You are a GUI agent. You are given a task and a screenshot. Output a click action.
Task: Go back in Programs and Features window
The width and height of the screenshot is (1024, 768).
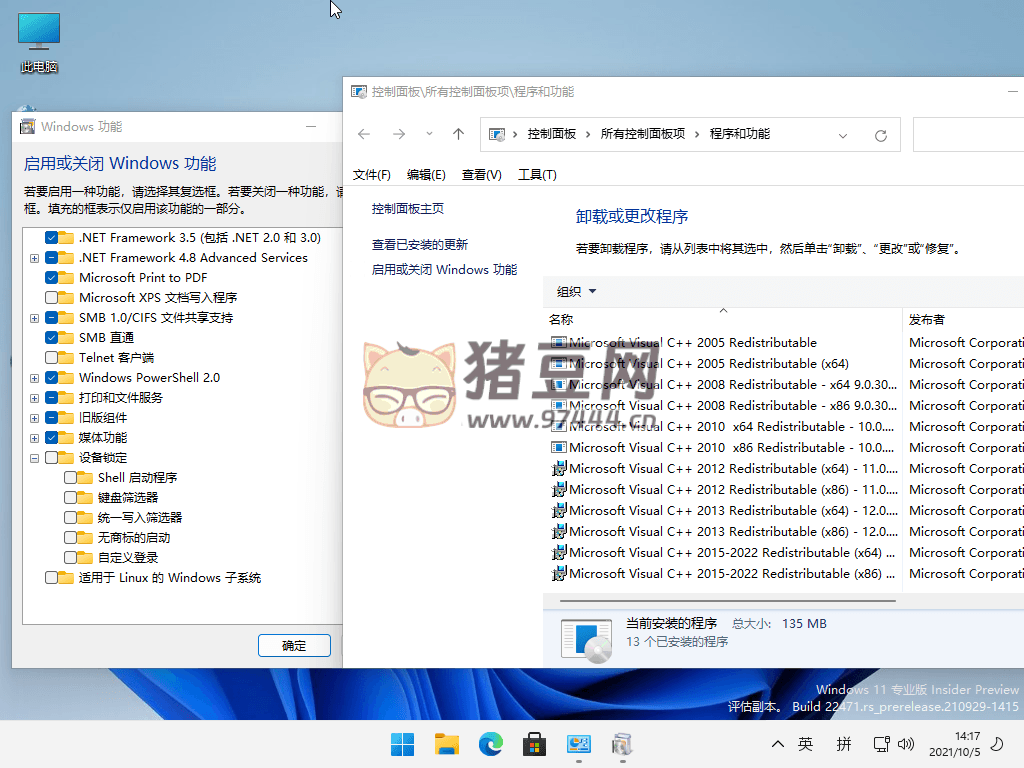(364, 134)
